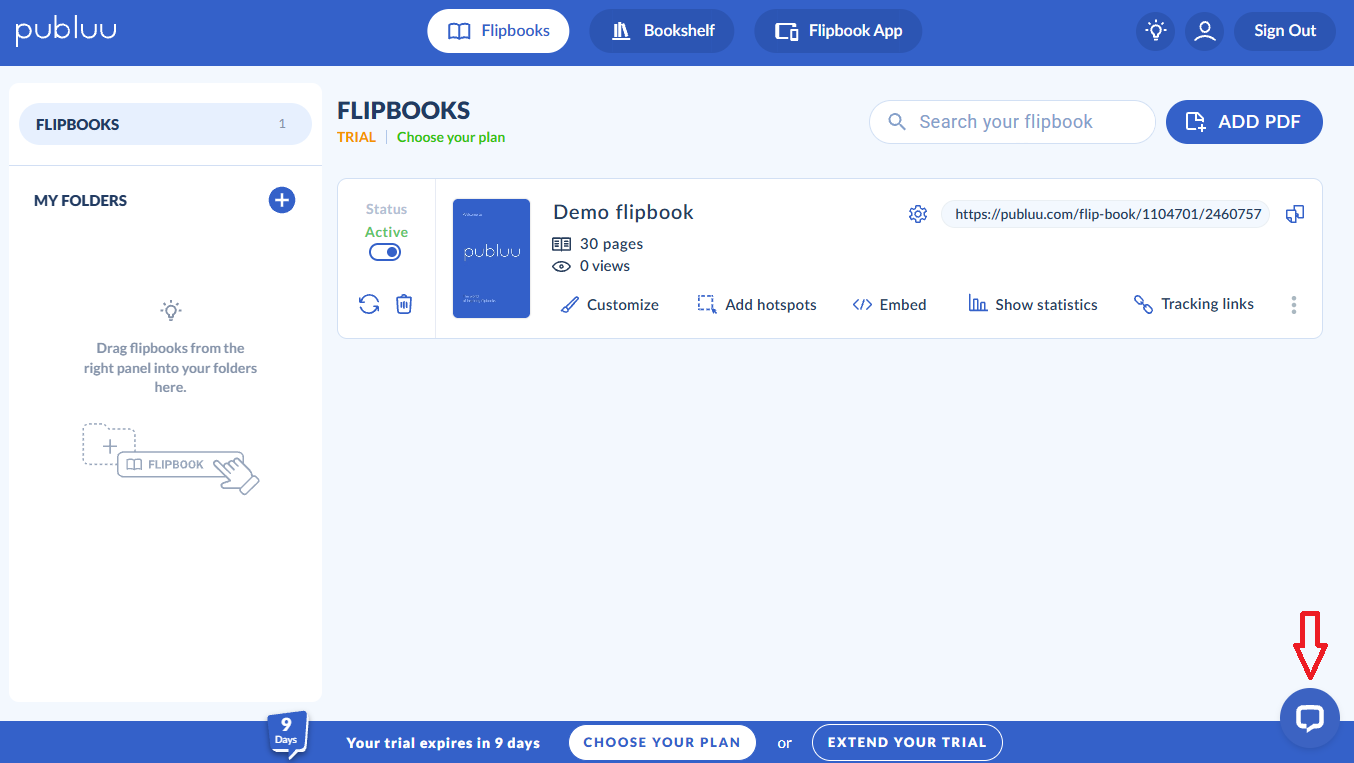Click the TRIAL label
1354x763 pixels.
tap(356, 138)
